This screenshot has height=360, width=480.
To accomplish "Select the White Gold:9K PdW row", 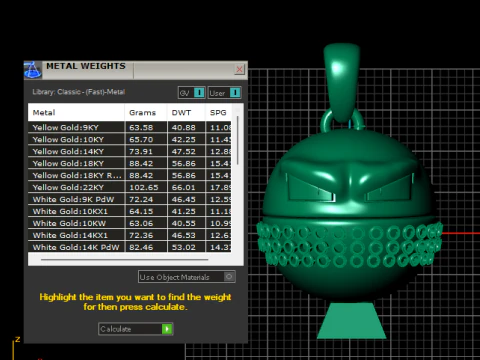I will tap(130, 199).
